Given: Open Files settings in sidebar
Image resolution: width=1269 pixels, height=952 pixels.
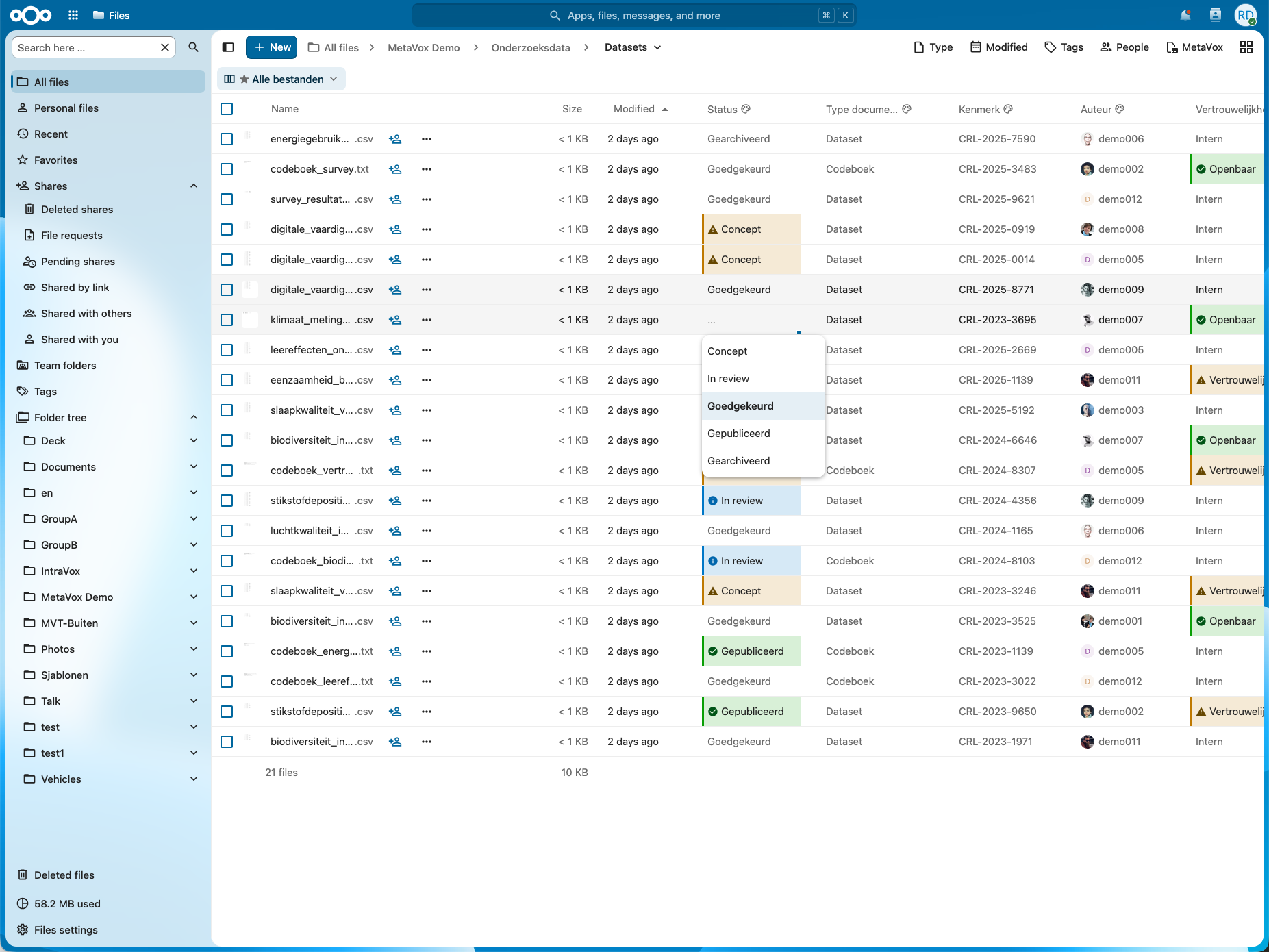Looking at the screenshot, I should 66,930.
